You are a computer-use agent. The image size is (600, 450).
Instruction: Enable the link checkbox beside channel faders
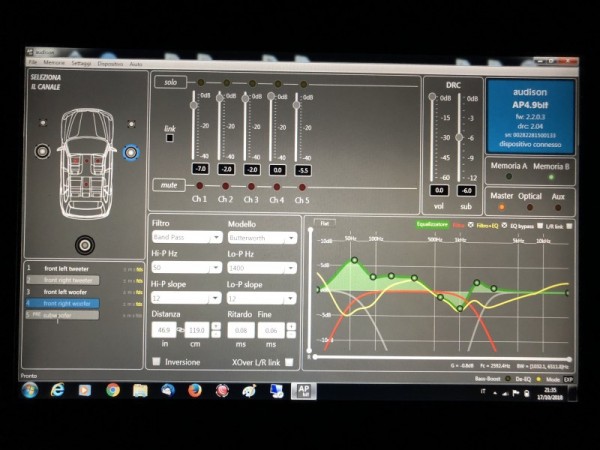pos(170,138)
